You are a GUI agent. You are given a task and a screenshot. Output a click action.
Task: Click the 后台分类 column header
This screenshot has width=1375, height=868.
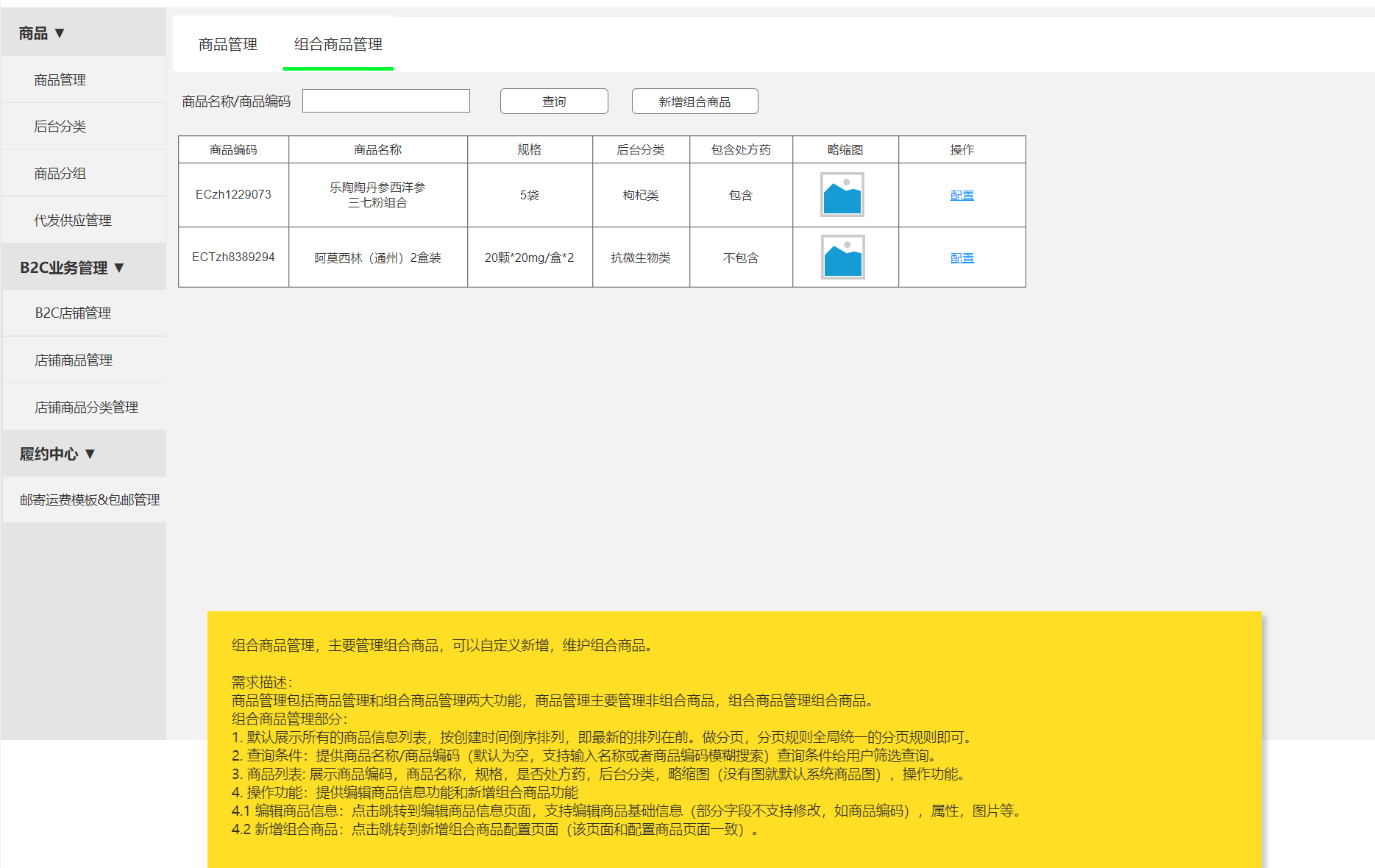pyautogui.click(x=641, y=149)
